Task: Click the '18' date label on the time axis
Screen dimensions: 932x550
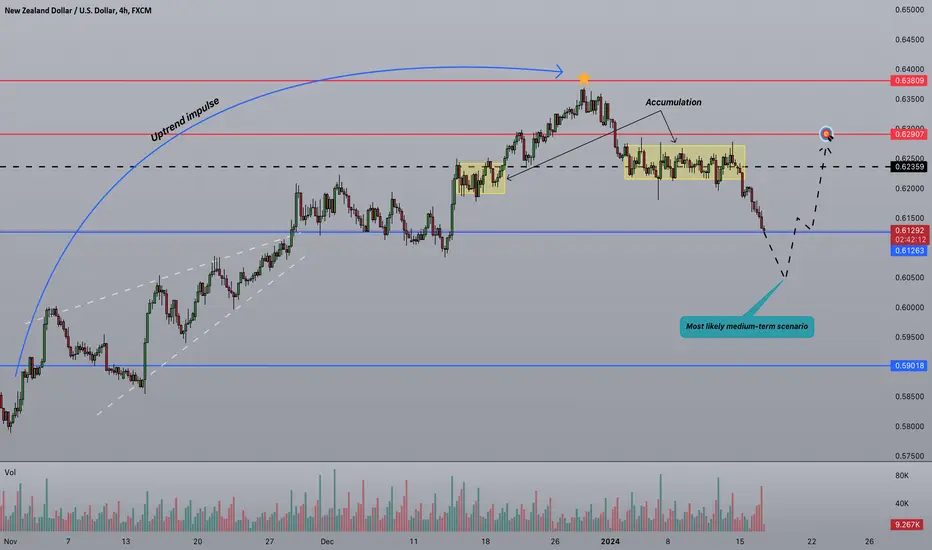Action: (x=485, y=542)
